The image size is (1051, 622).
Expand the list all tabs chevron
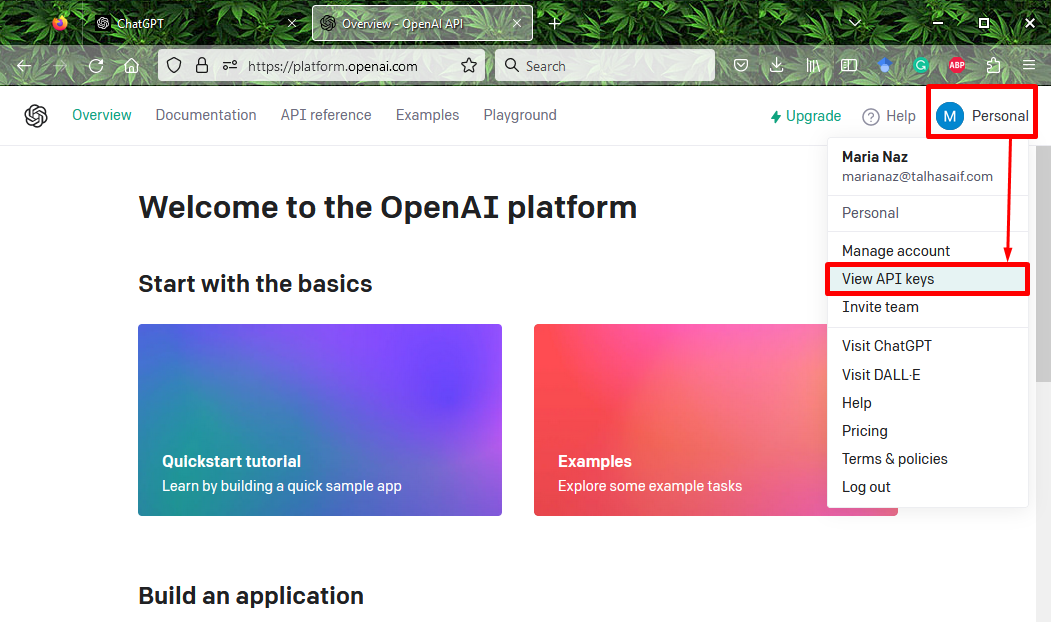854,22
